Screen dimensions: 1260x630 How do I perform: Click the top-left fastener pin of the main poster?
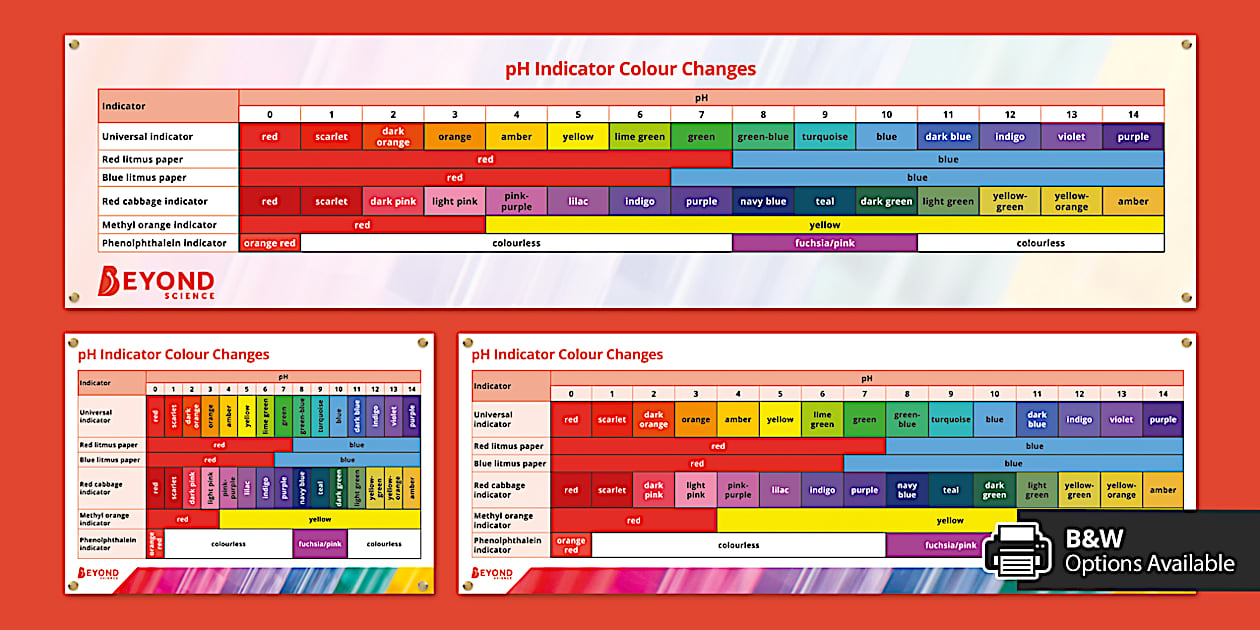click(x=73, y=44)
